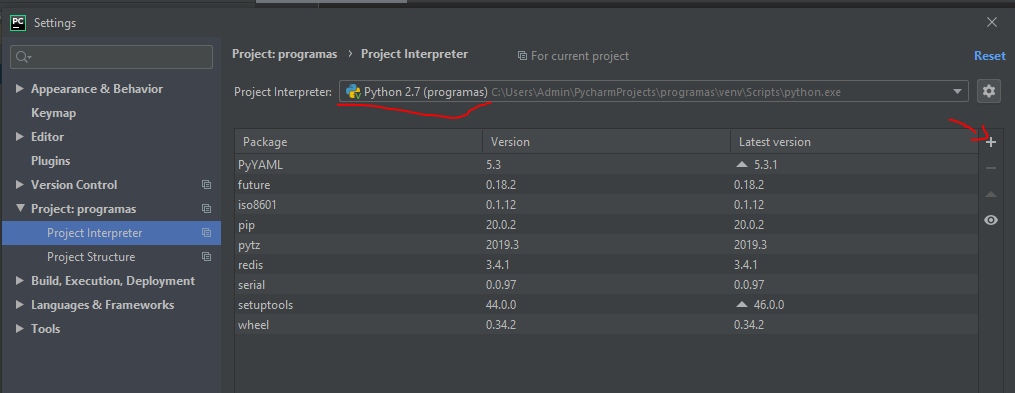Collapse the Project: programas section
The width and height of the screenshot is (1015, 393).
[19, 208]
